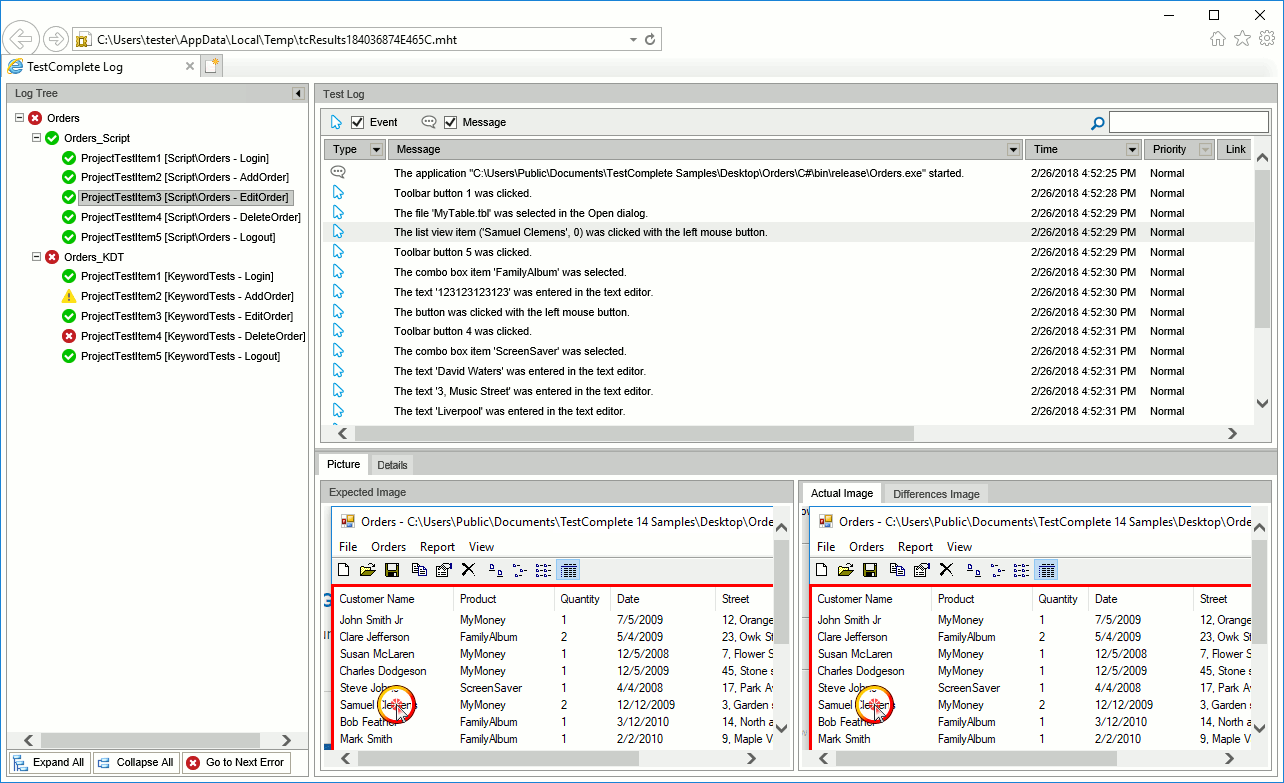Viewport: 1284px width, 783px height.
Task: Select the New file icon in Expected Image toolbar
Action: (343, 570)
